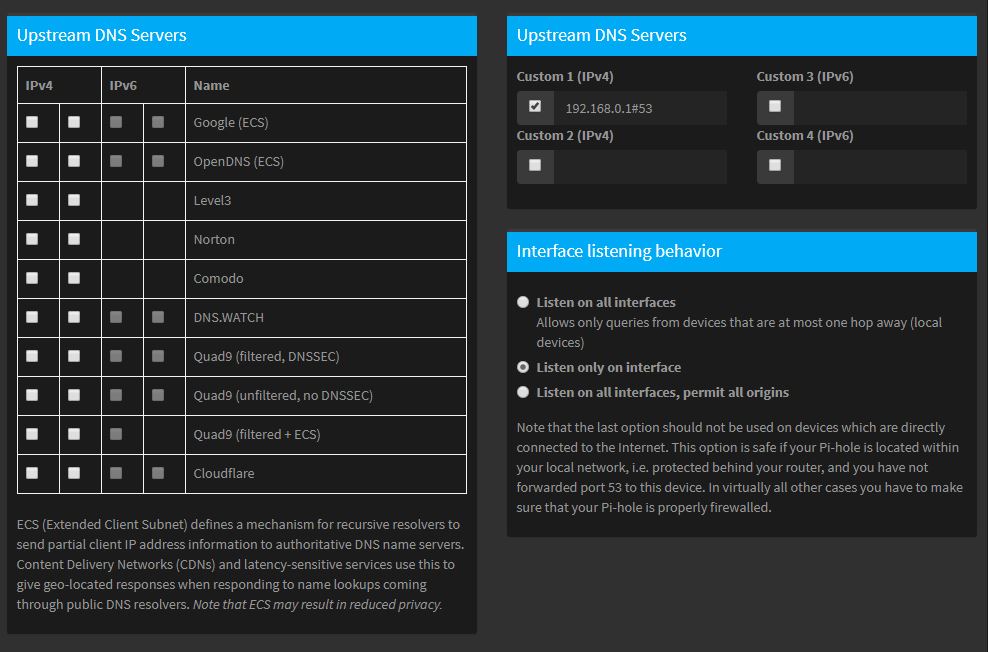Enable first IPv6 checkbox for DNS.WATCH
Screen dimensions: 988x652
(x=116, y=317)
